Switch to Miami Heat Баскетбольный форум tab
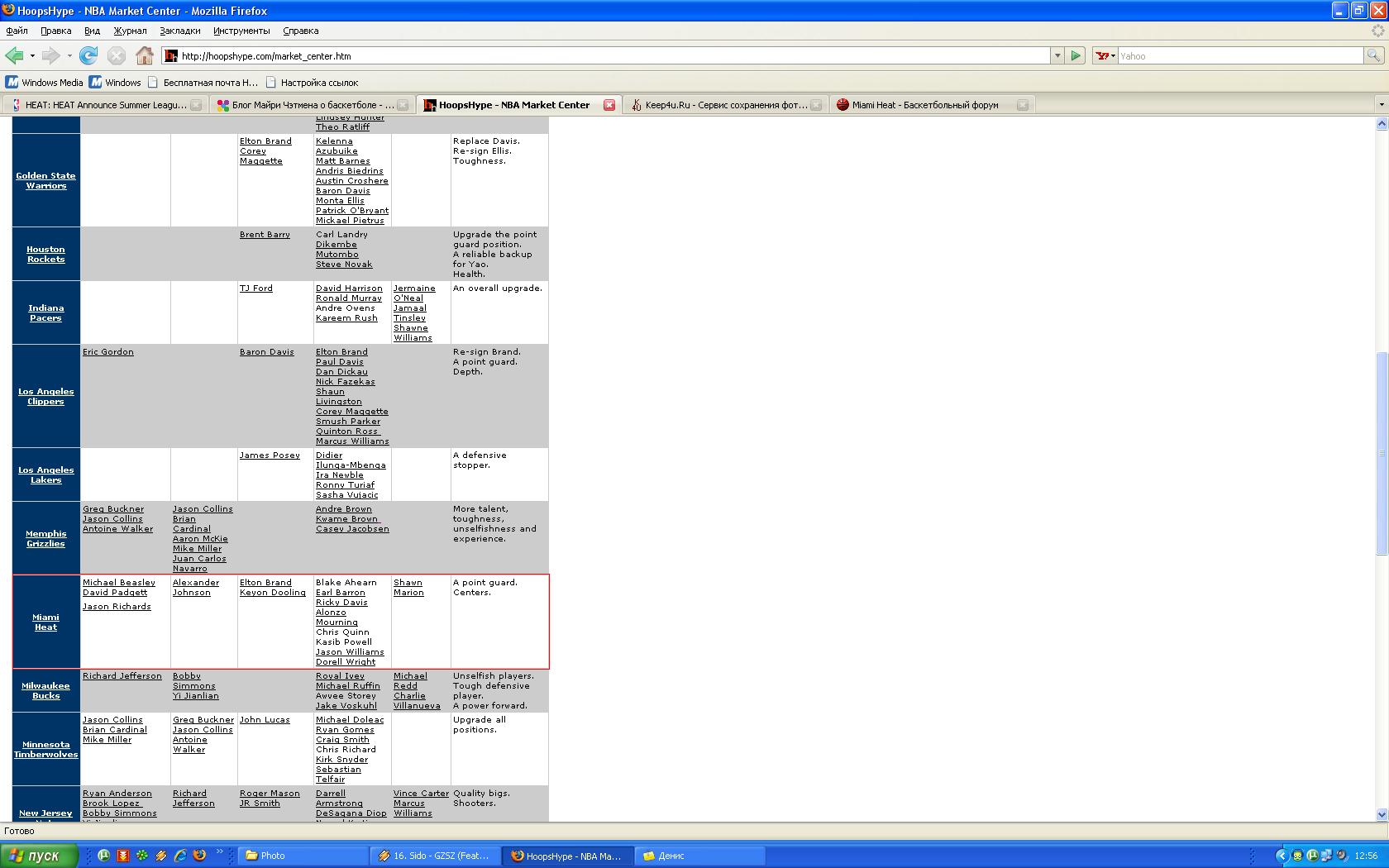The image size is (1389, 868). (x=932, y=105)
